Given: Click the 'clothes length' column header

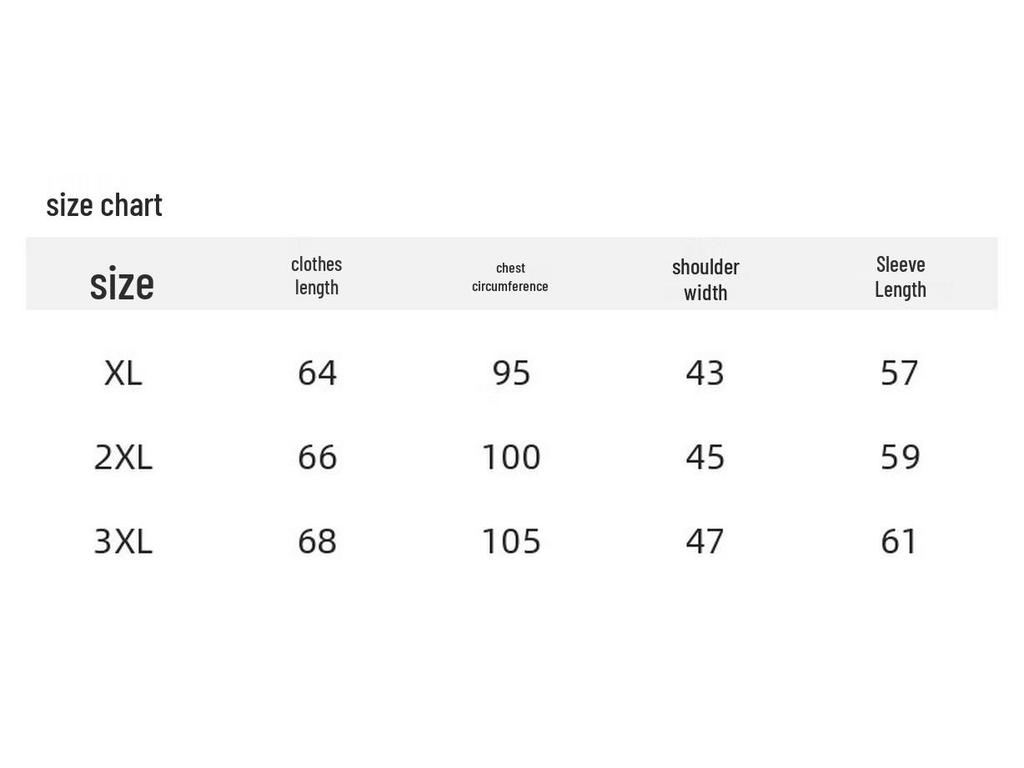Looking at the screenshot, I should point(316,275).
